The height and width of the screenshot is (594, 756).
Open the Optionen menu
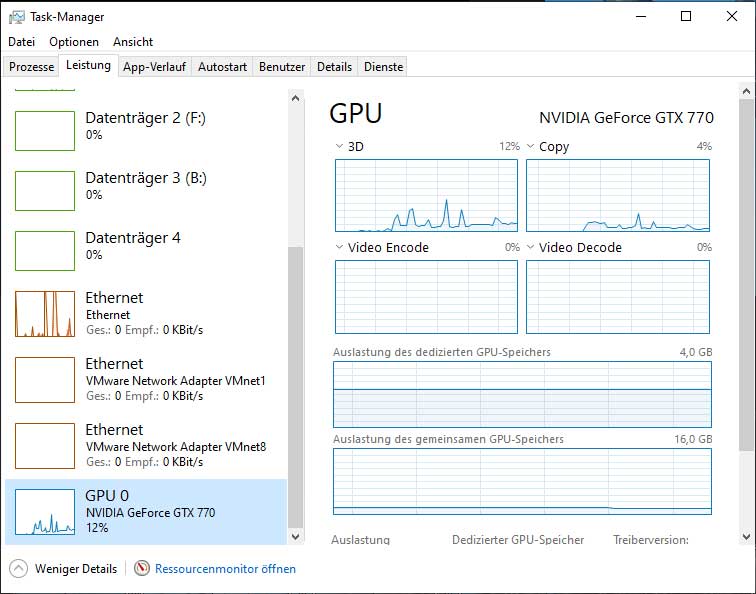coord(74,42)
